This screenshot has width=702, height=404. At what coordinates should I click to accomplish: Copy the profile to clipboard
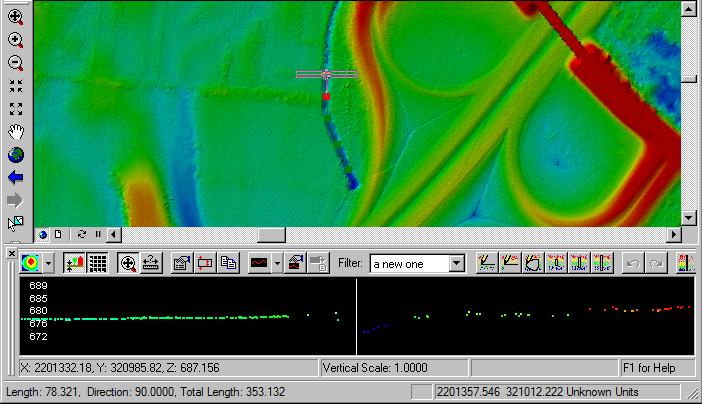[228, 263]
